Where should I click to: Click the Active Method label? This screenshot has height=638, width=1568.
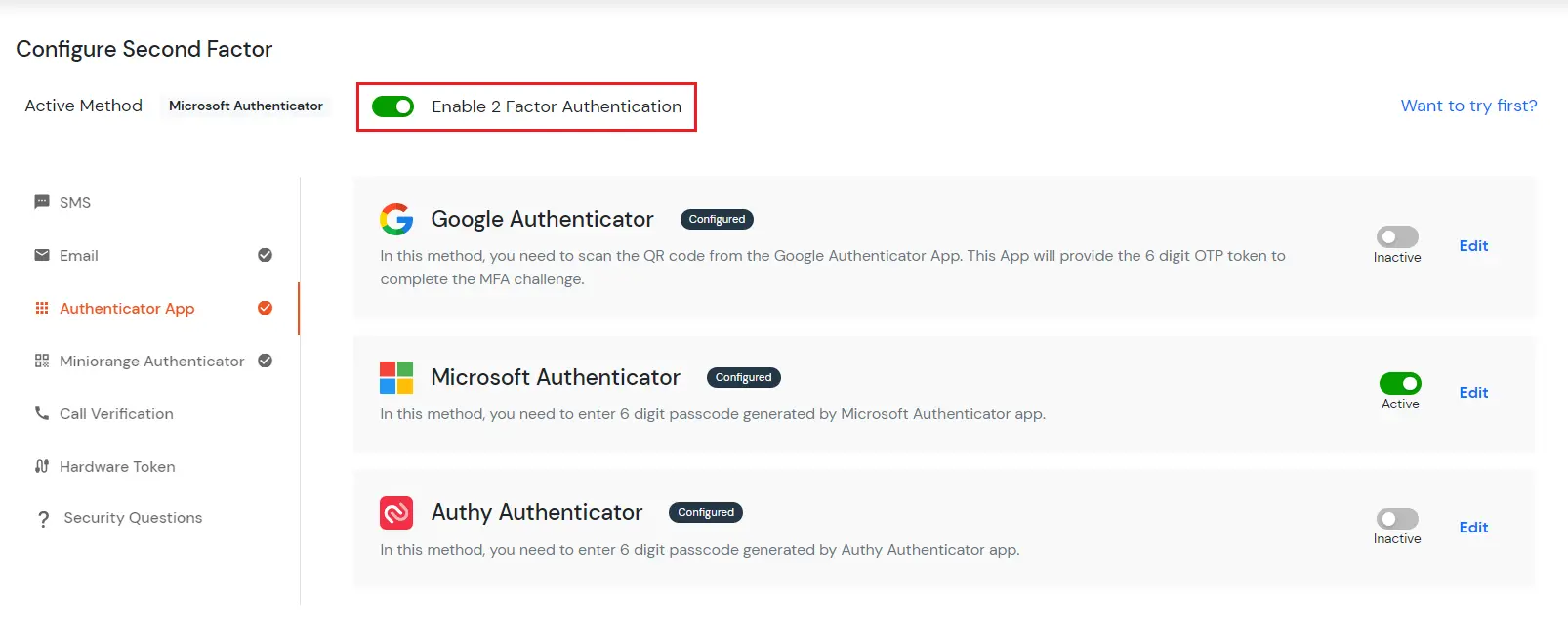point(83,106)
